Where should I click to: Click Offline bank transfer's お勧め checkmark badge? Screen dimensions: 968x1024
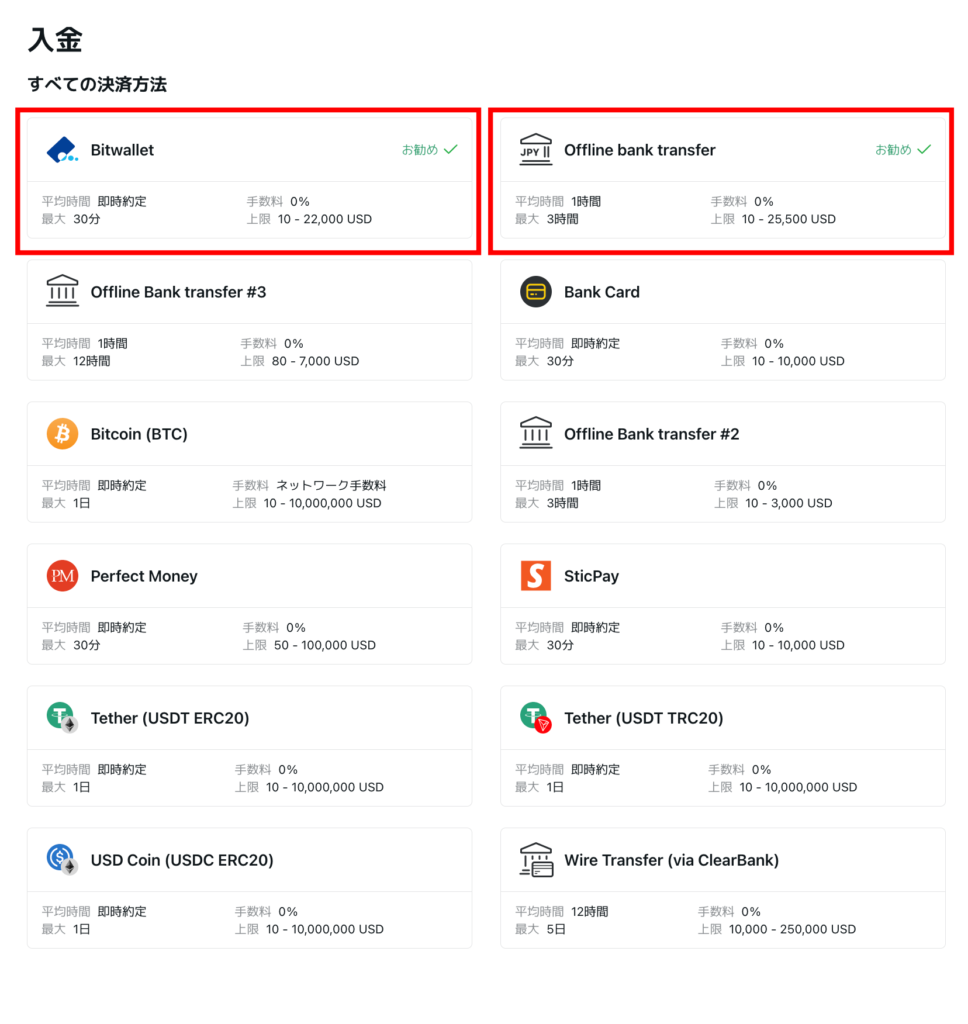tap(903, 150)
